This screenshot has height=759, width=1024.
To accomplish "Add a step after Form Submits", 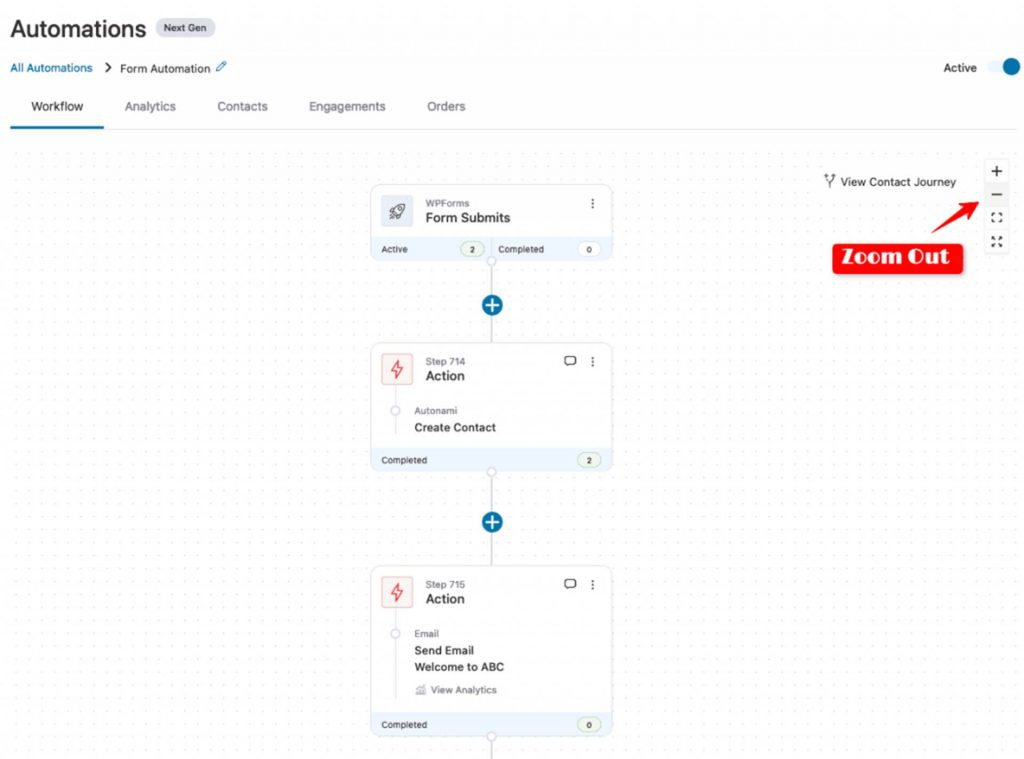I will pos(492,305).
